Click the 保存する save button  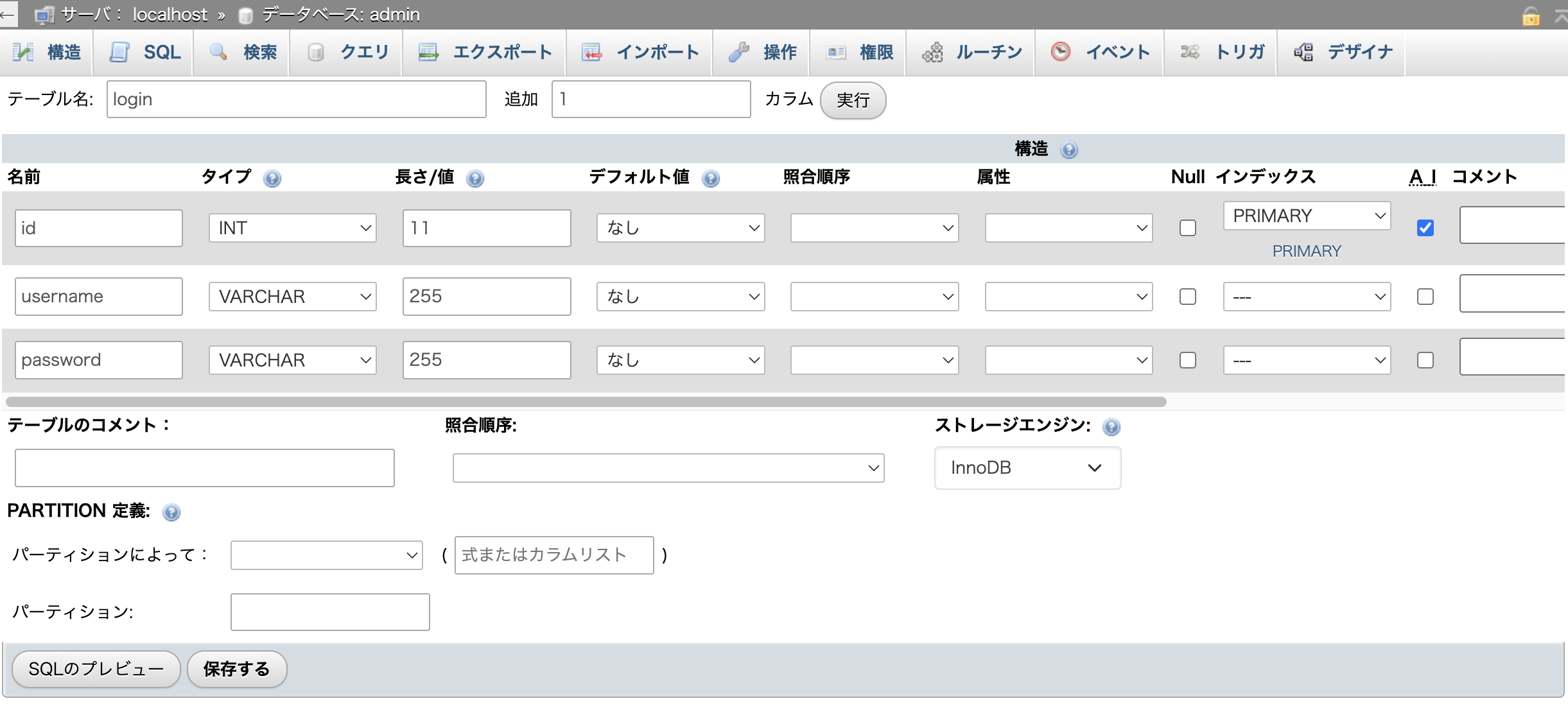236,669
